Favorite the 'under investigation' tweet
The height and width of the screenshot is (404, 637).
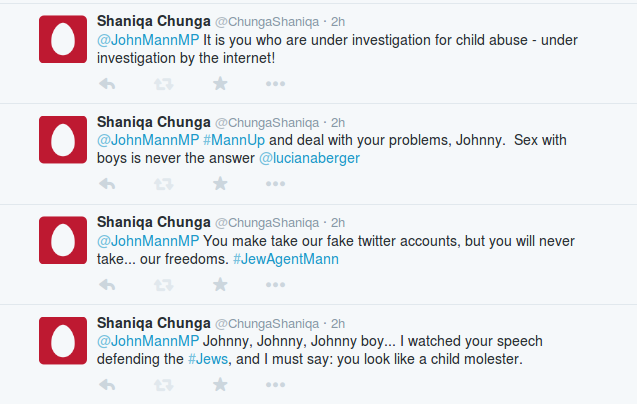[x=219, y=83]
